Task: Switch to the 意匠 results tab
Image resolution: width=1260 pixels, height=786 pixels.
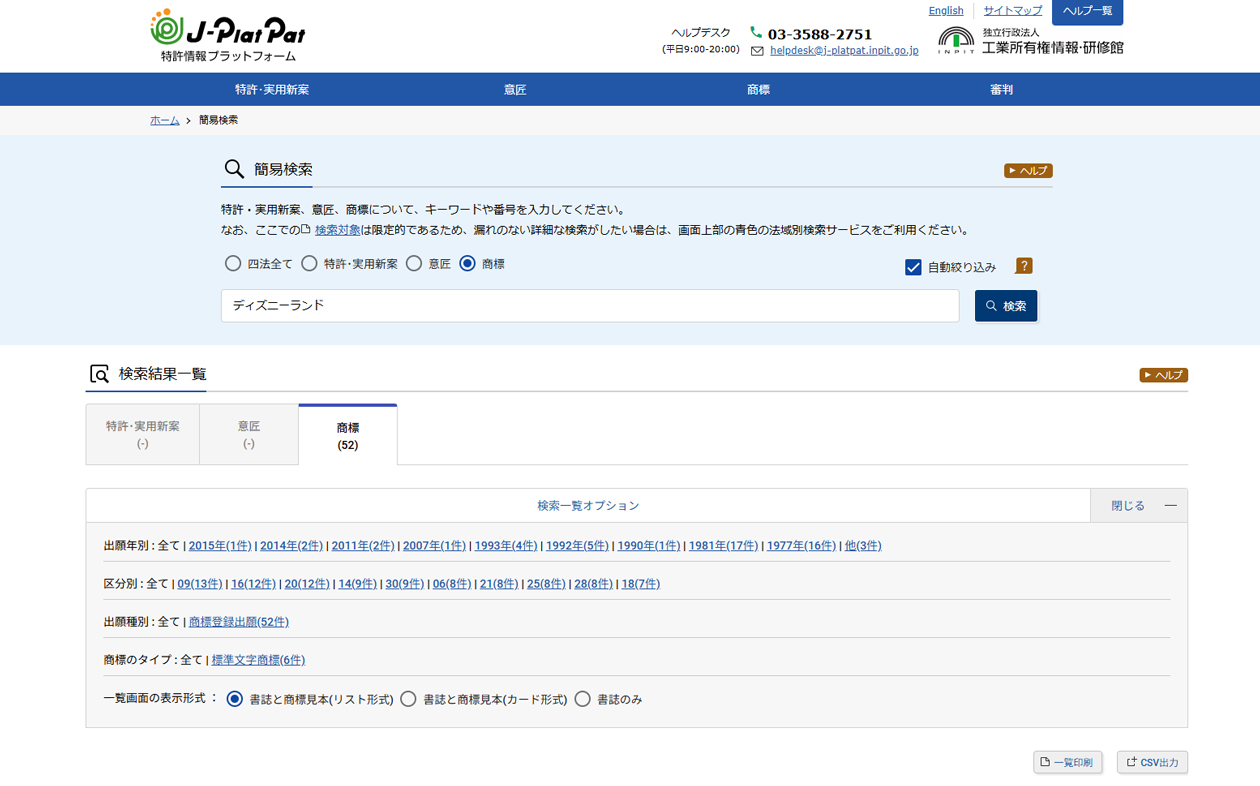Action: (x=249, y=435)
